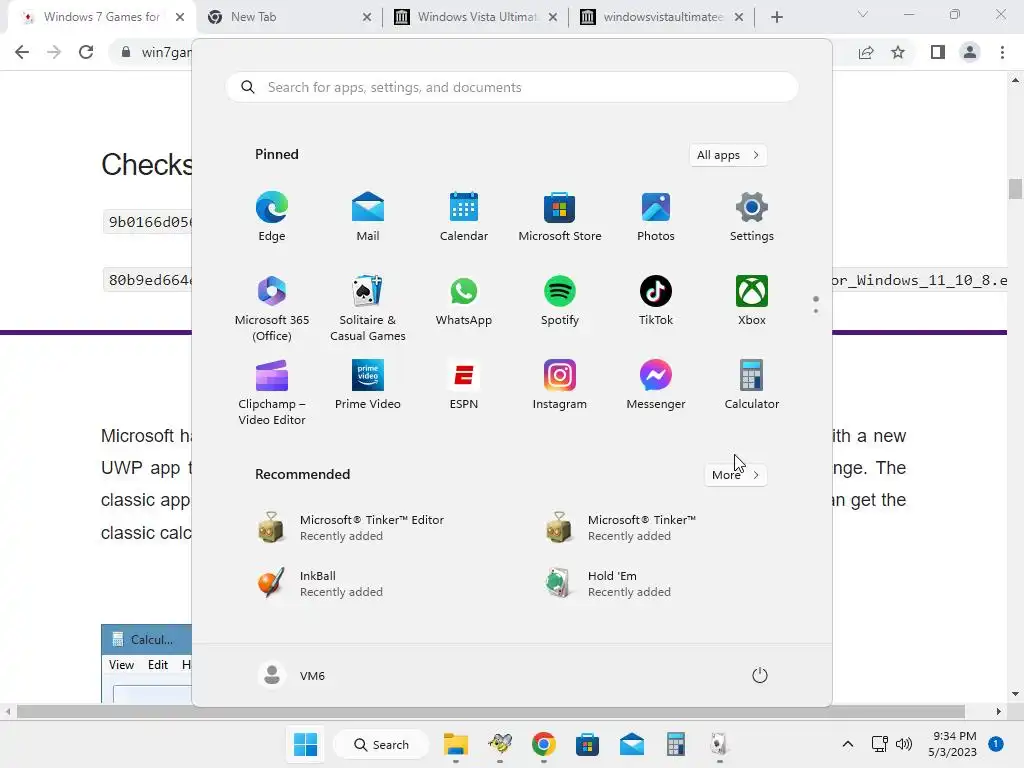Switch to Chrome on the taskbar
The width and height of the screenshot is (1024, 768).
coord(543,744)
